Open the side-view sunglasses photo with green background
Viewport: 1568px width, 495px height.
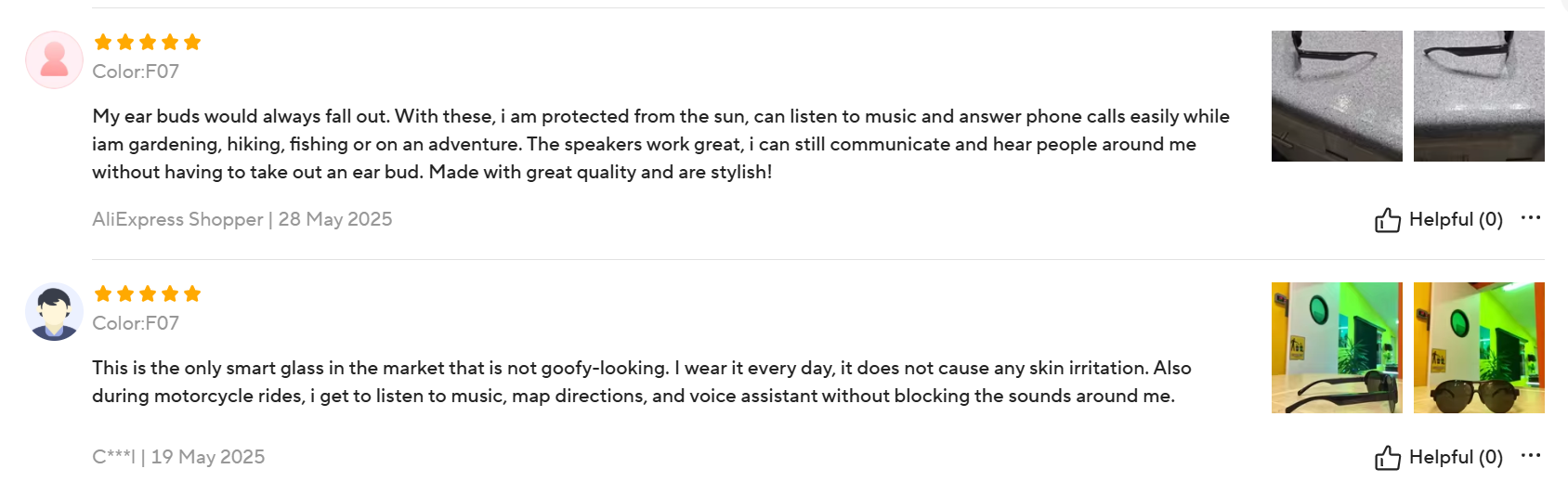(x=1337, y=347)
